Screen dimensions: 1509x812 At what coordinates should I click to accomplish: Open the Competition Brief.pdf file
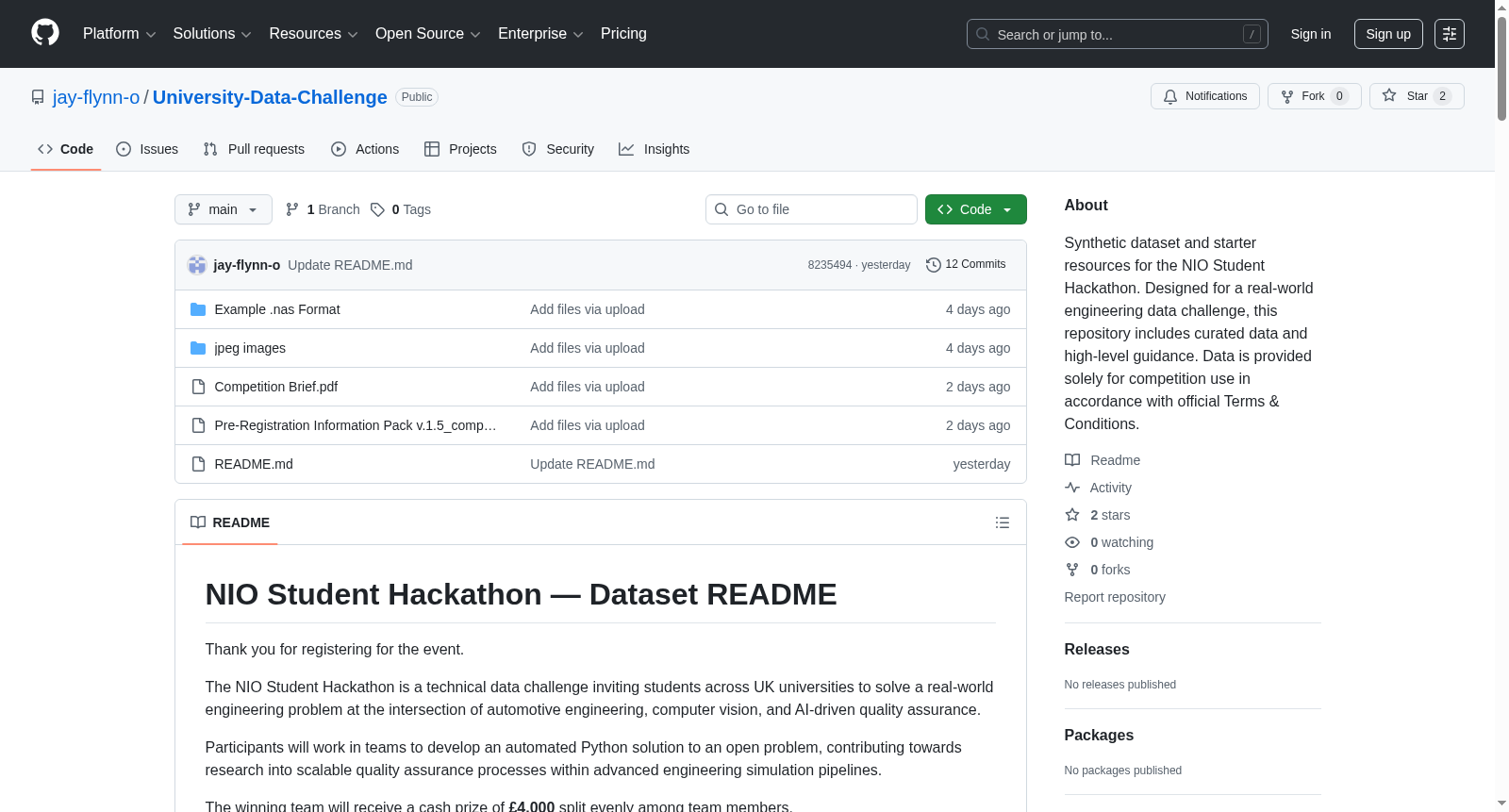[276, 387]
